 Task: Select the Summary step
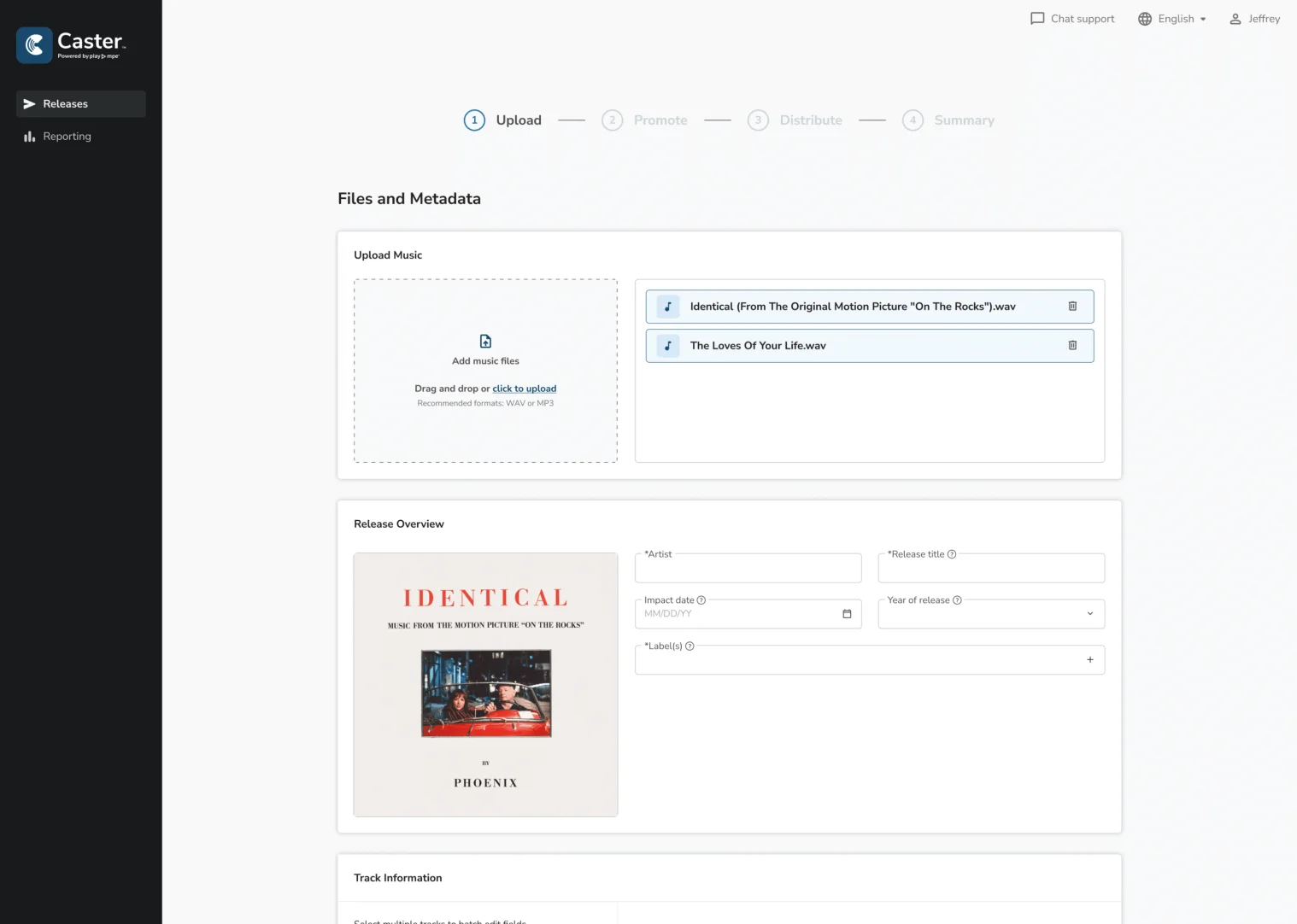[964, 120]
